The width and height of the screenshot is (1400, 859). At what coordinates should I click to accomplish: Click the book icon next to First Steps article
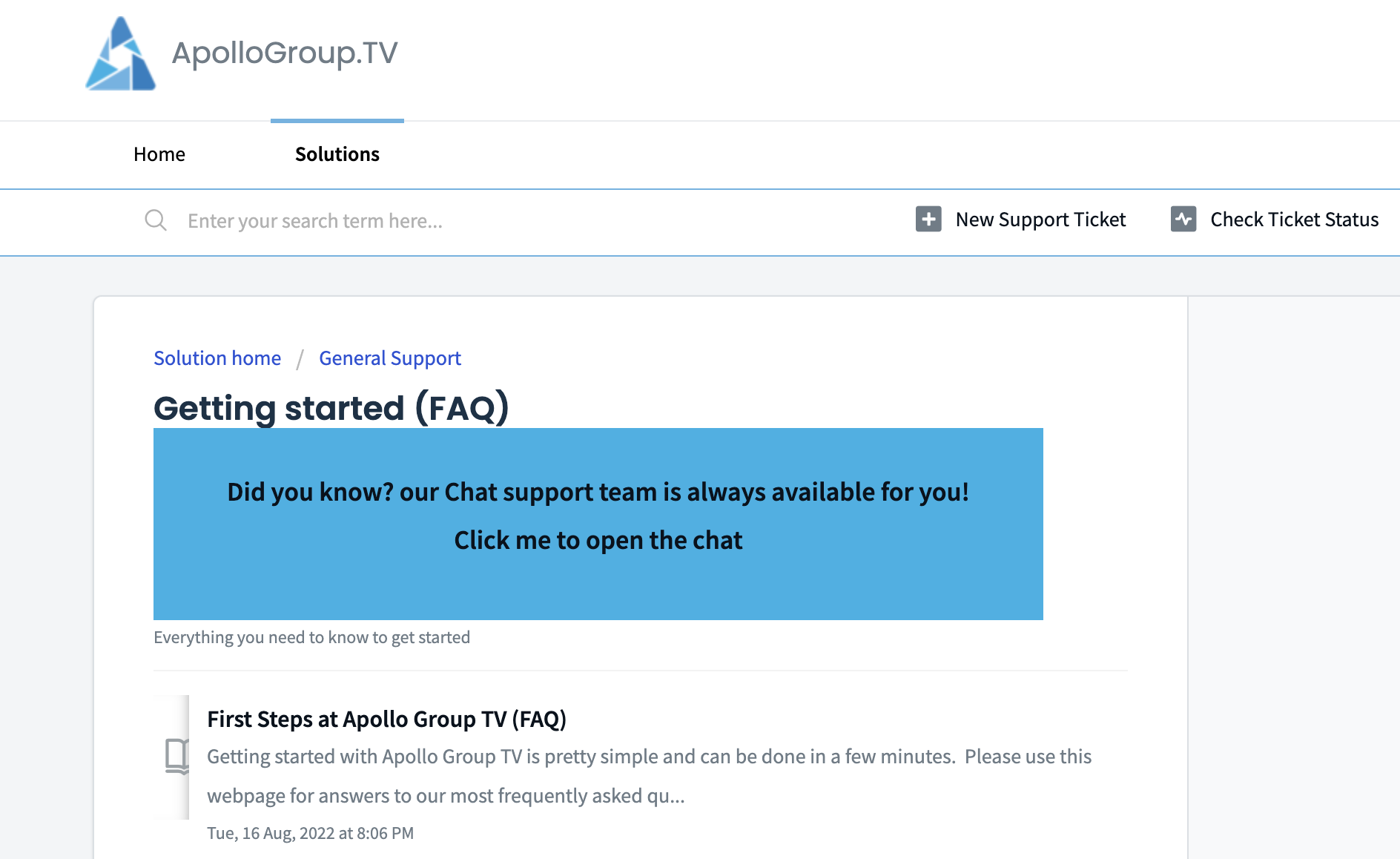click(176, 757)
